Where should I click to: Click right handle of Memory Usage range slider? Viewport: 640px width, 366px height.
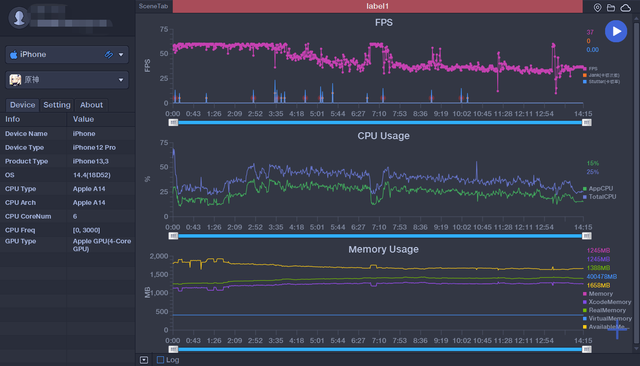point(587,349)
